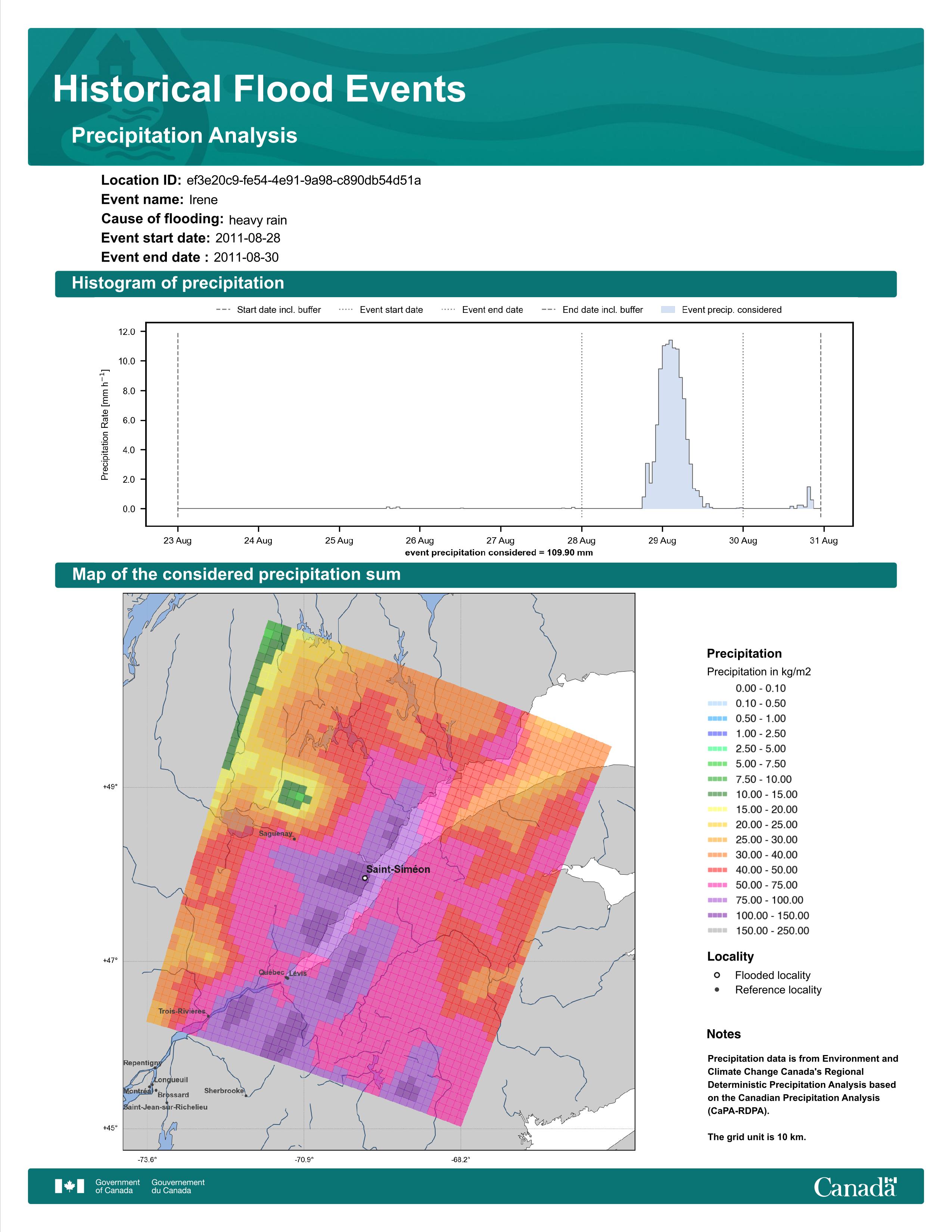
Task: Click the Trois-Rivières reference point on map
Action: (x=208, y=1017)
